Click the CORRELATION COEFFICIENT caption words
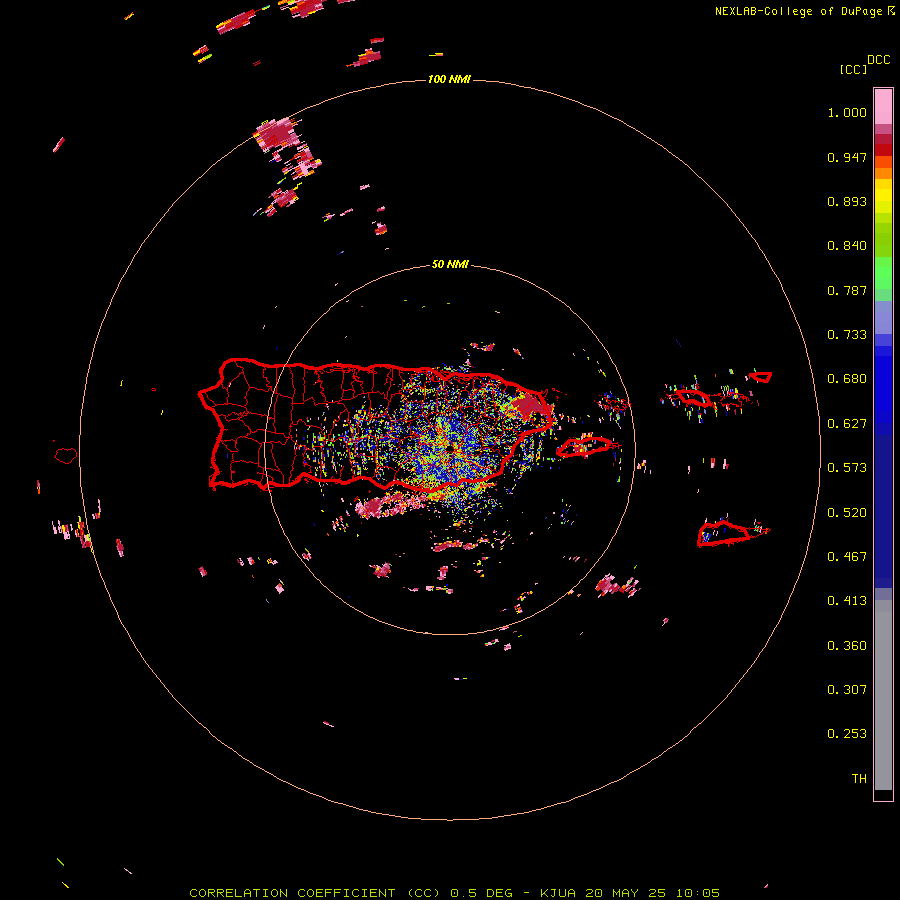 [292, 893]
